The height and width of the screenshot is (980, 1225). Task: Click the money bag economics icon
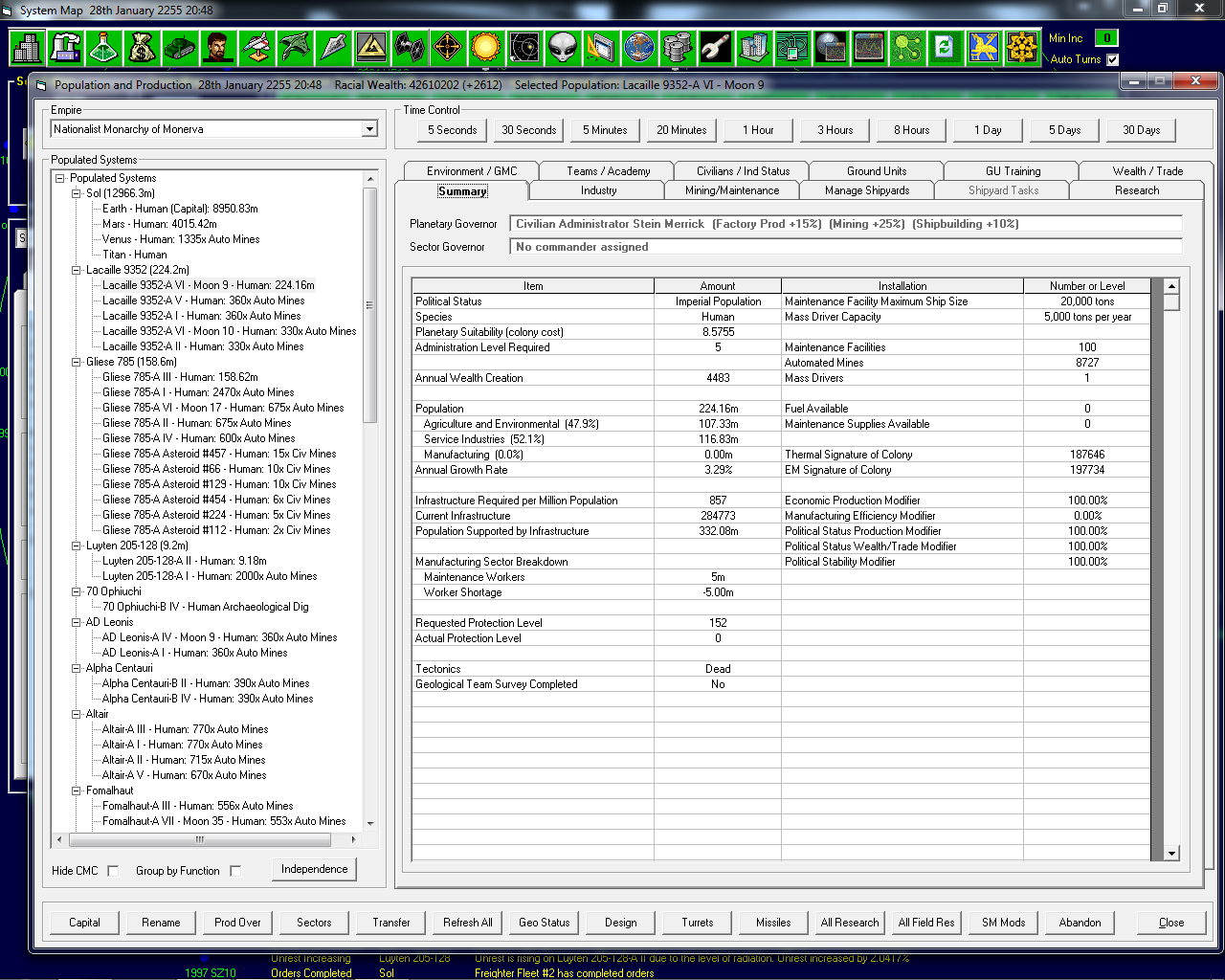(142, 47)
